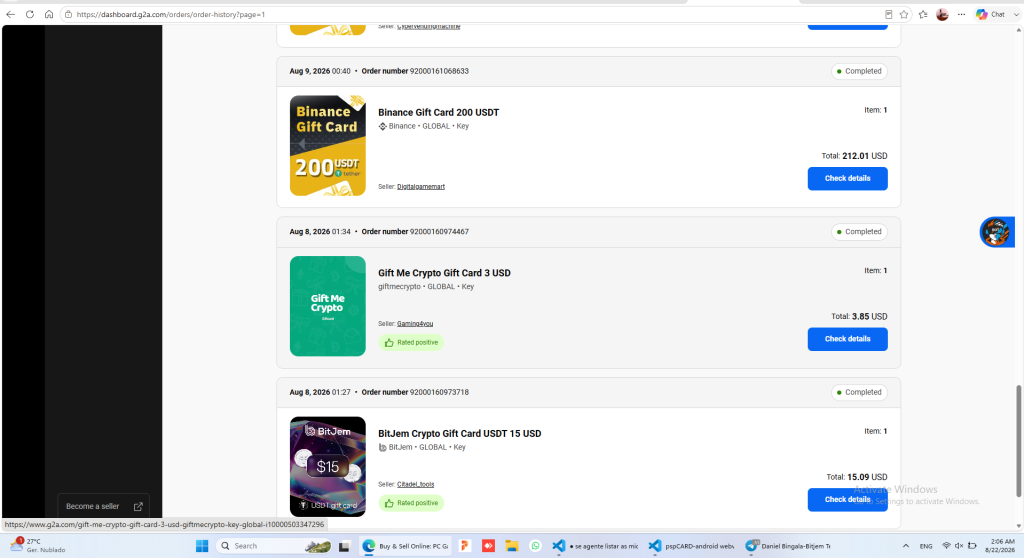Image resolution: width=1024 pixels, height=558 pixels.
Task: Open the Copilot Chat button
Action: point(991,14)
